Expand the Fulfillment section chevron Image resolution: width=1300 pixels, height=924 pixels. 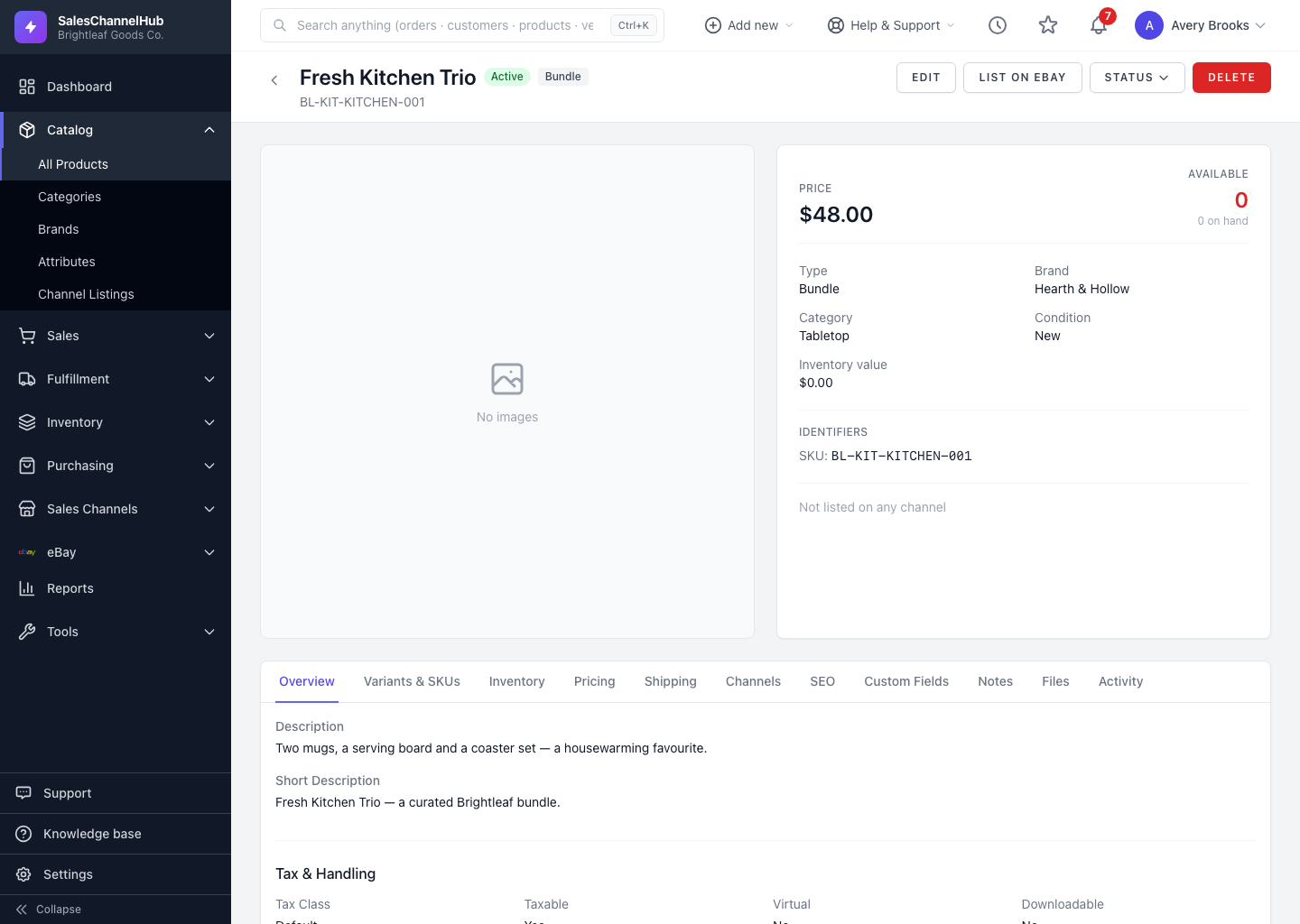point(209,379)
